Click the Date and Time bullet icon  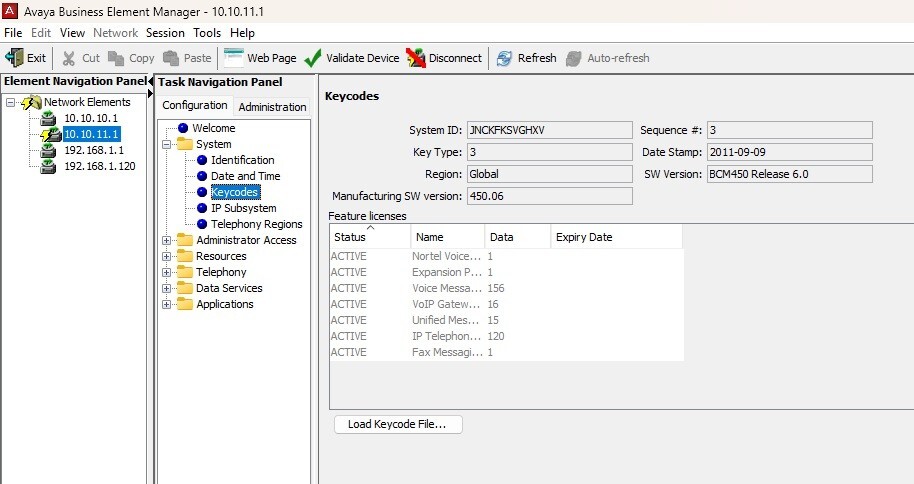point(202,176)
